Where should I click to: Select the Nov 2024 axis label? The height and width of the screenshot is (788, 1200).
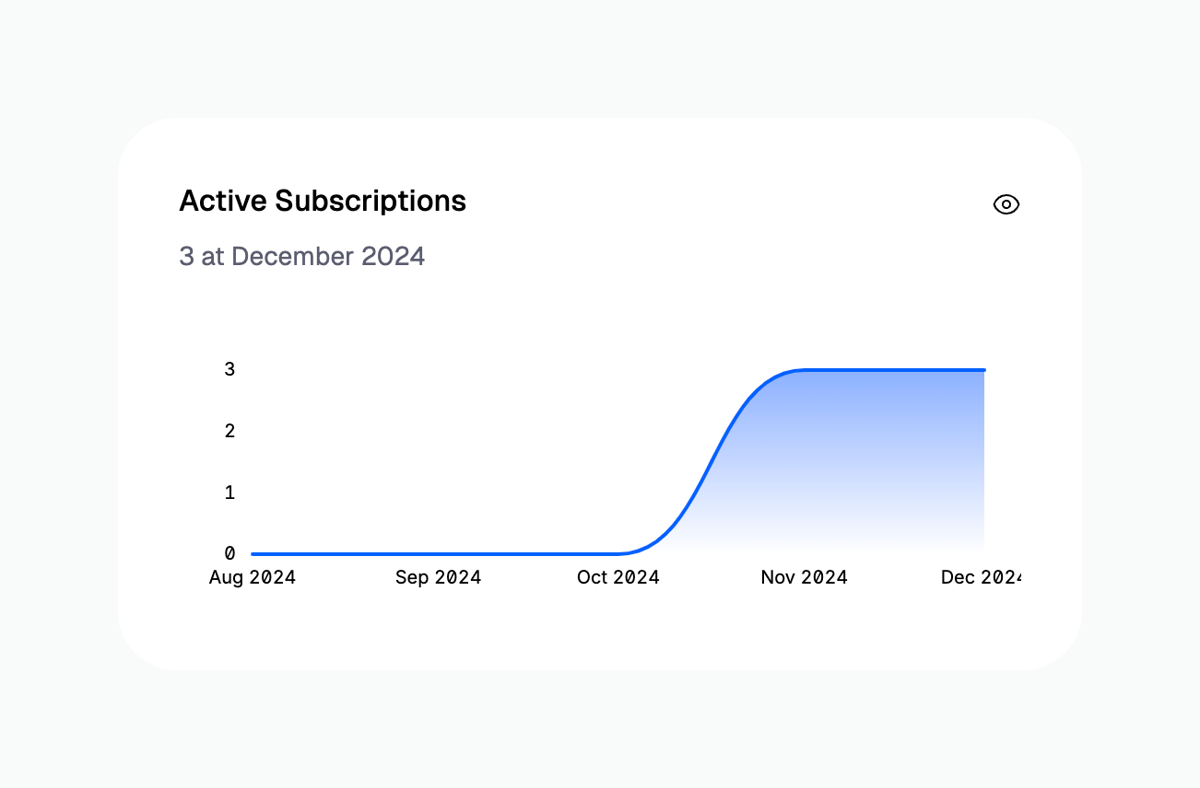tap(804, 577)
